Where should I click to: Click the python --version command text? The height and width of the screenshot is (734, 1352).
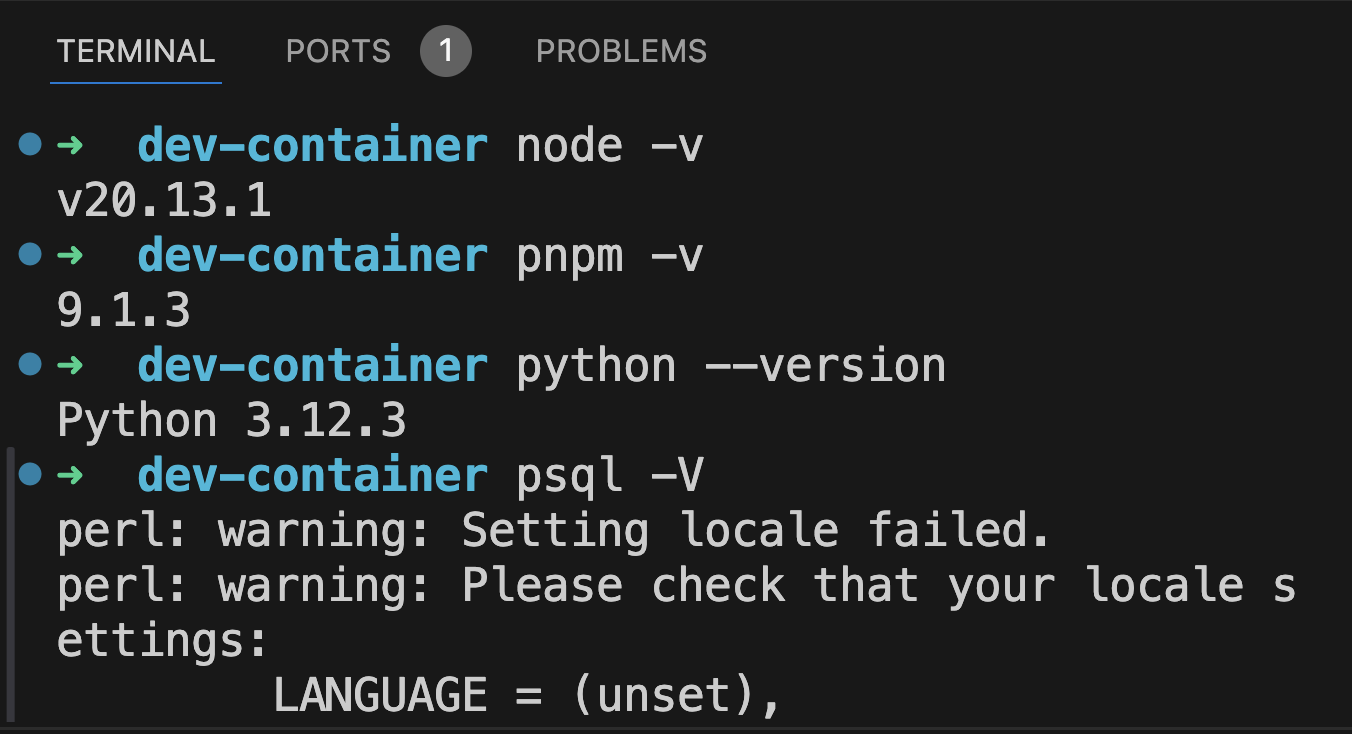click(731, 364)
